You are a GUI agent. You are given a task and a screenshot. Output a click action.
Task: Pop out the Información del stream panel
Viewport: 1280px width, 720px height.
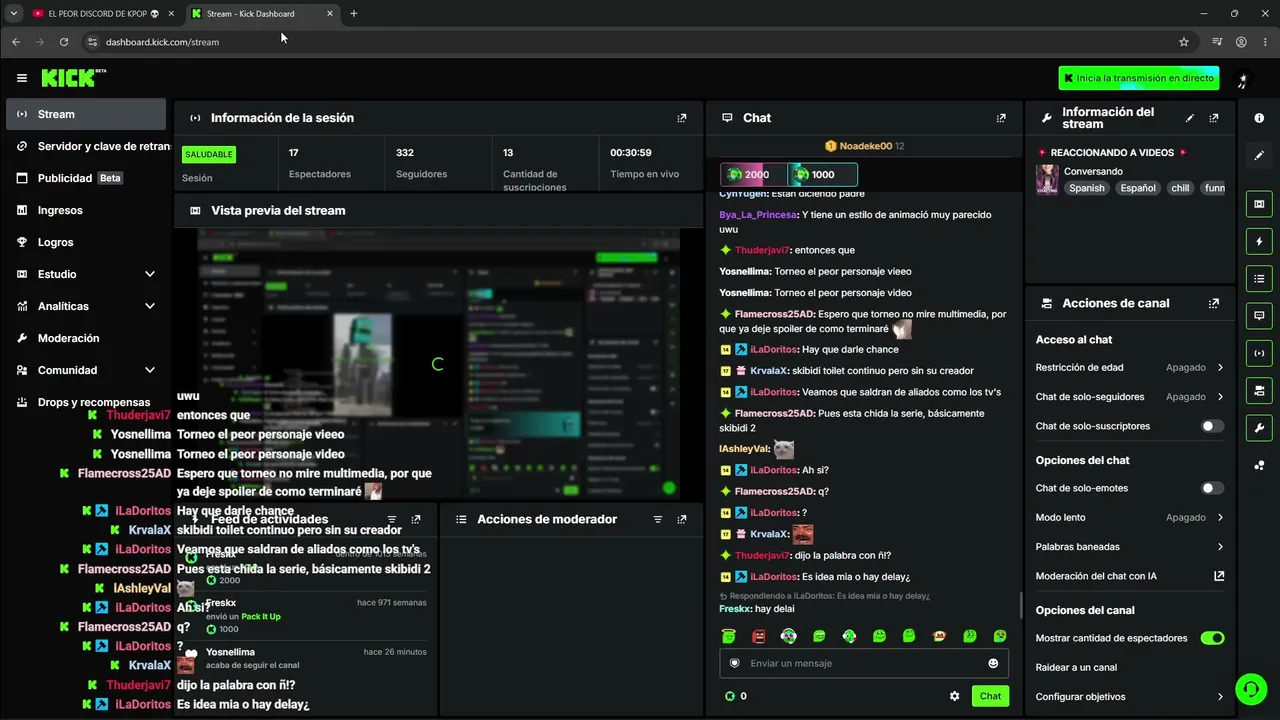(1214, 118)
